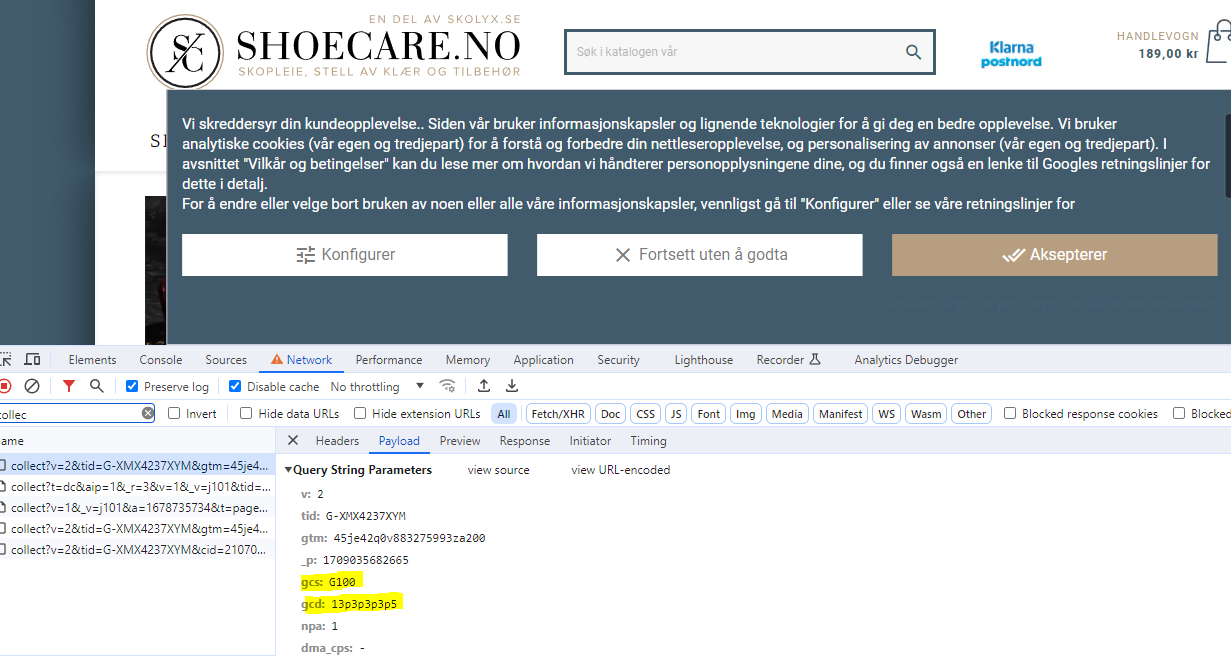1231x656 pixels.
Task: Switch to the Console tab
Action: (x=161, y=360)
